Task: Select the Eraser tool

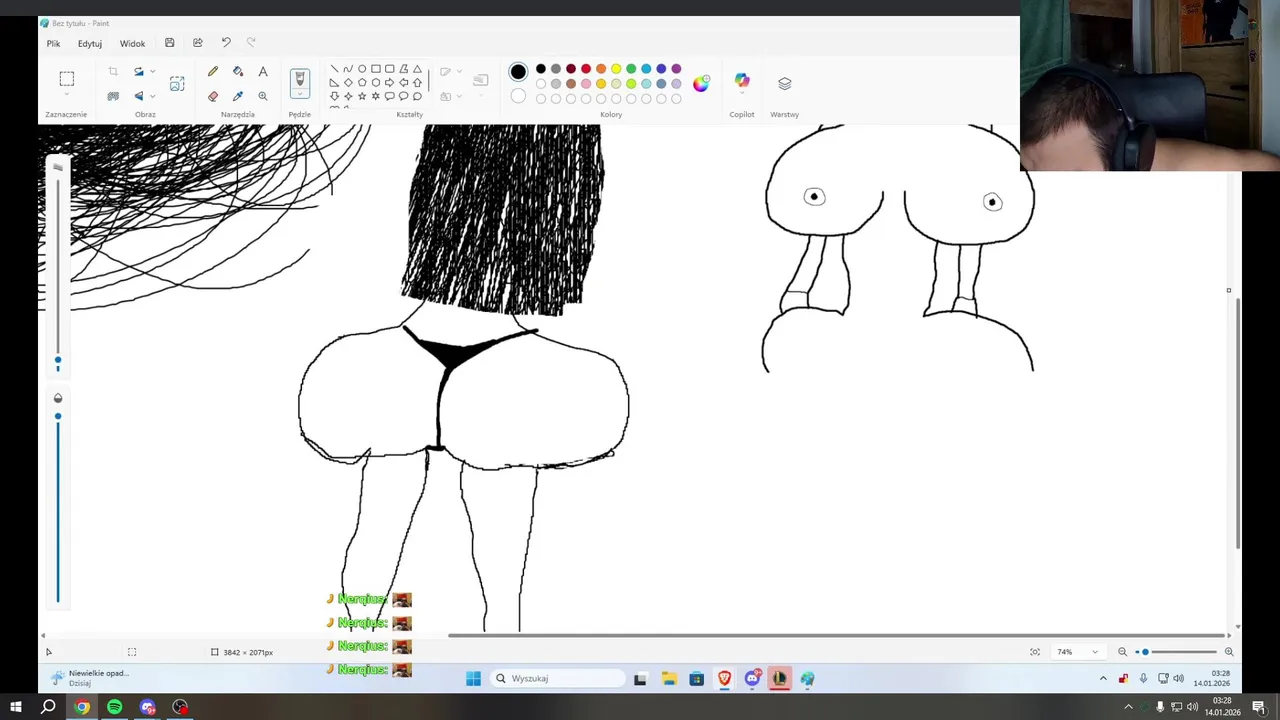Action: (x=213, y=96)
